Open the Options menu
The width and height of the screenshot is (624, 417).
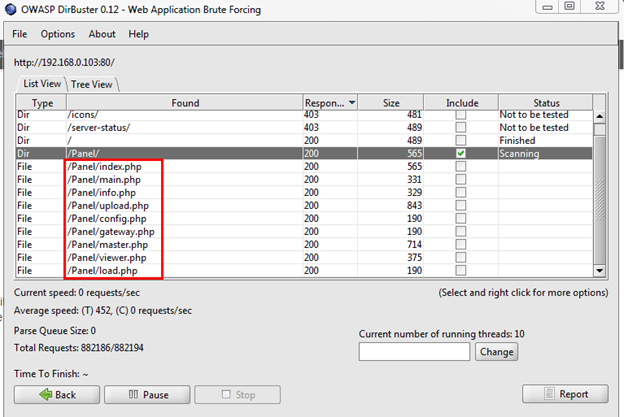pos(57,34)
